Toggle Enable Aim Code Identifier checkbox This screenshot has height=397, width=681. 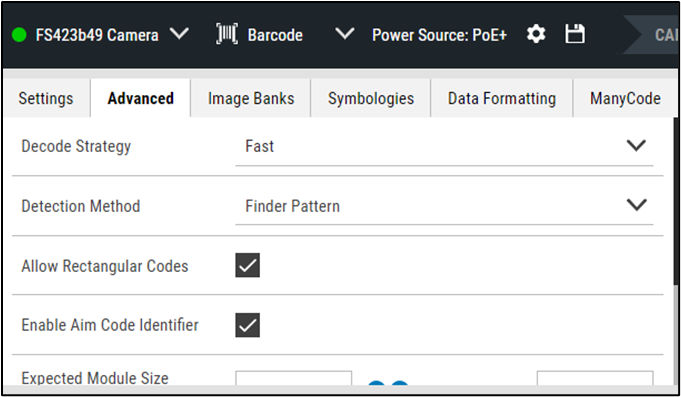point(248,325)
